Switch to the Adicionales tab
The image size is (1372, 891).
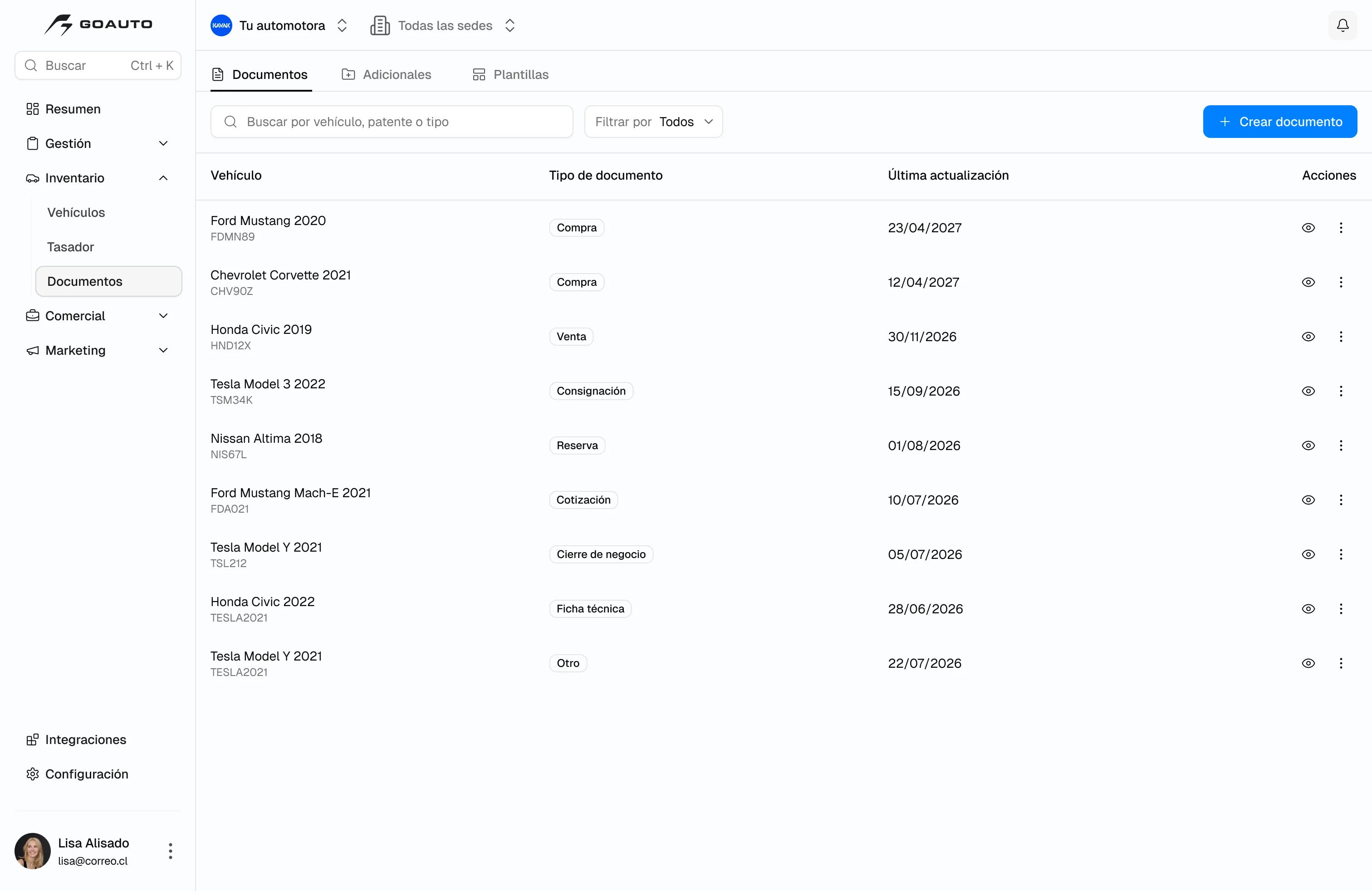386,74
